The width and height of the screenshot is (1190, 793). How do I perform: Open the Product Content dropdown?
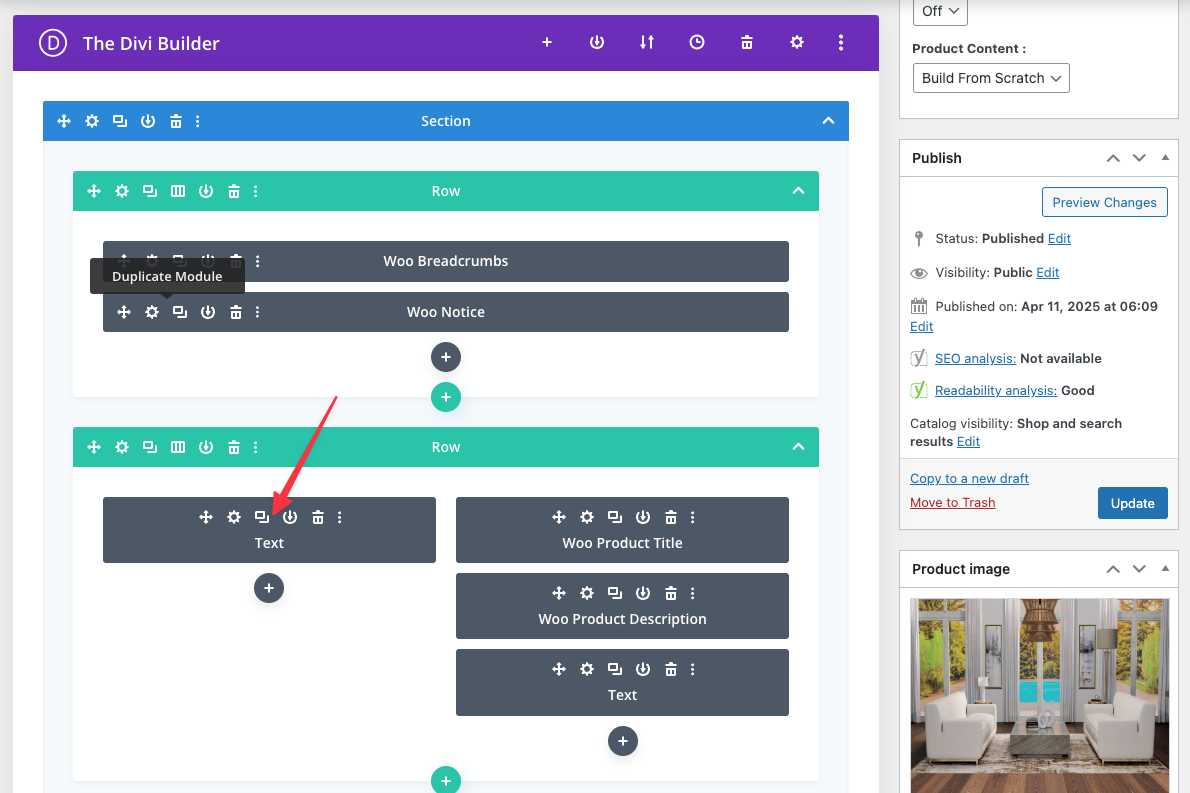click(990, 78)
